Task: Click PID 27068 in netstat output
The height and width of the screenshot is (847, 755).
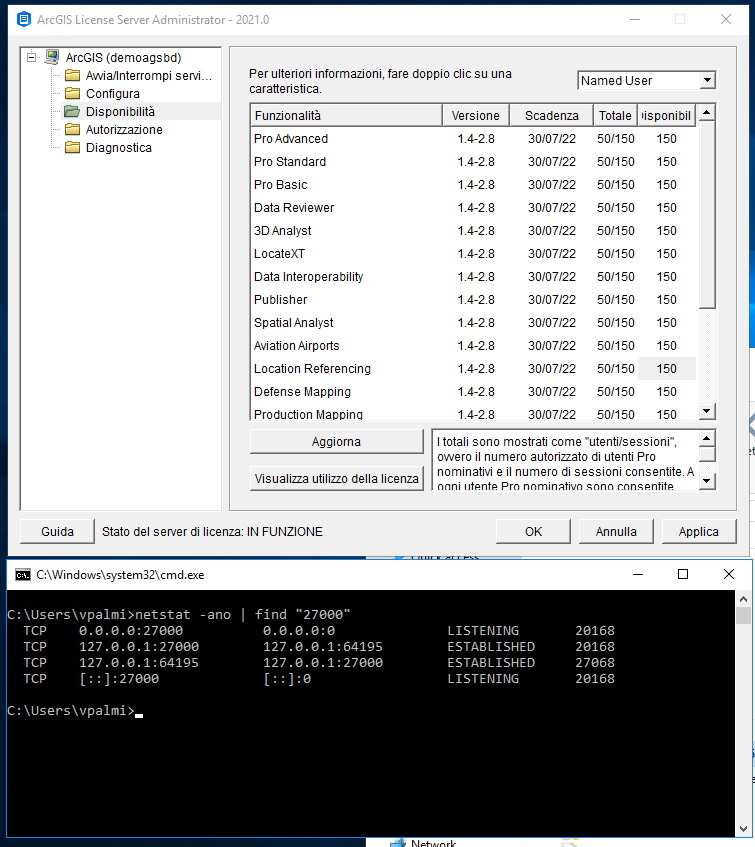Action: point(595,662)
